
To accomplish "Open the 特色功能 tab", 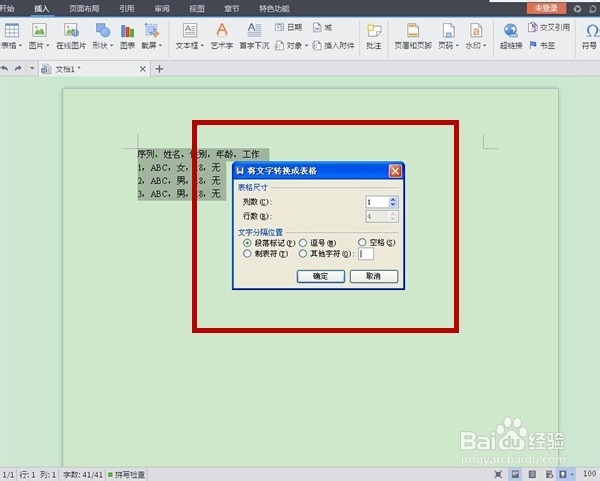I will (274, 8).
